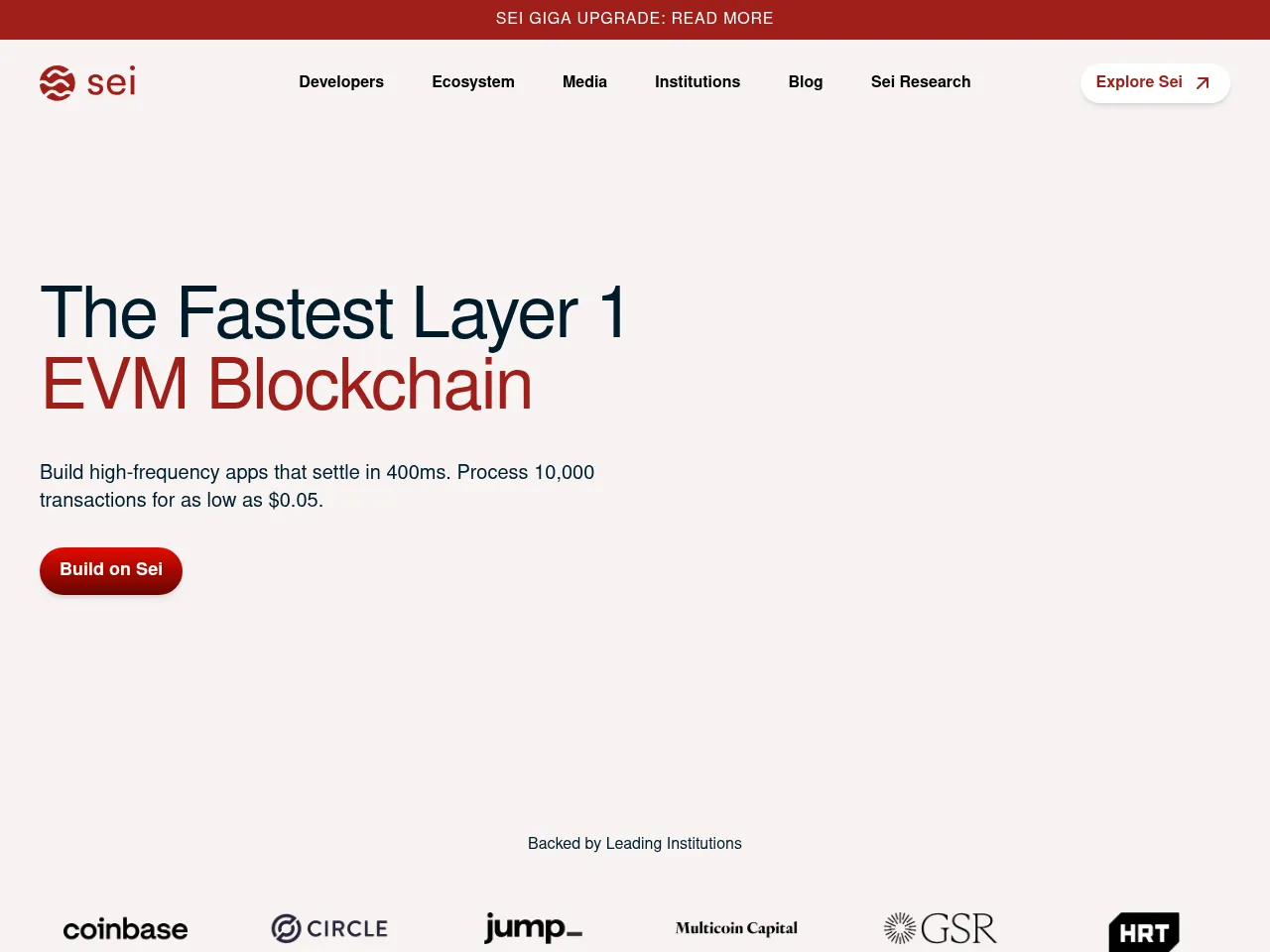
Task: Click the Jump logo
Action: pos(533,928)
